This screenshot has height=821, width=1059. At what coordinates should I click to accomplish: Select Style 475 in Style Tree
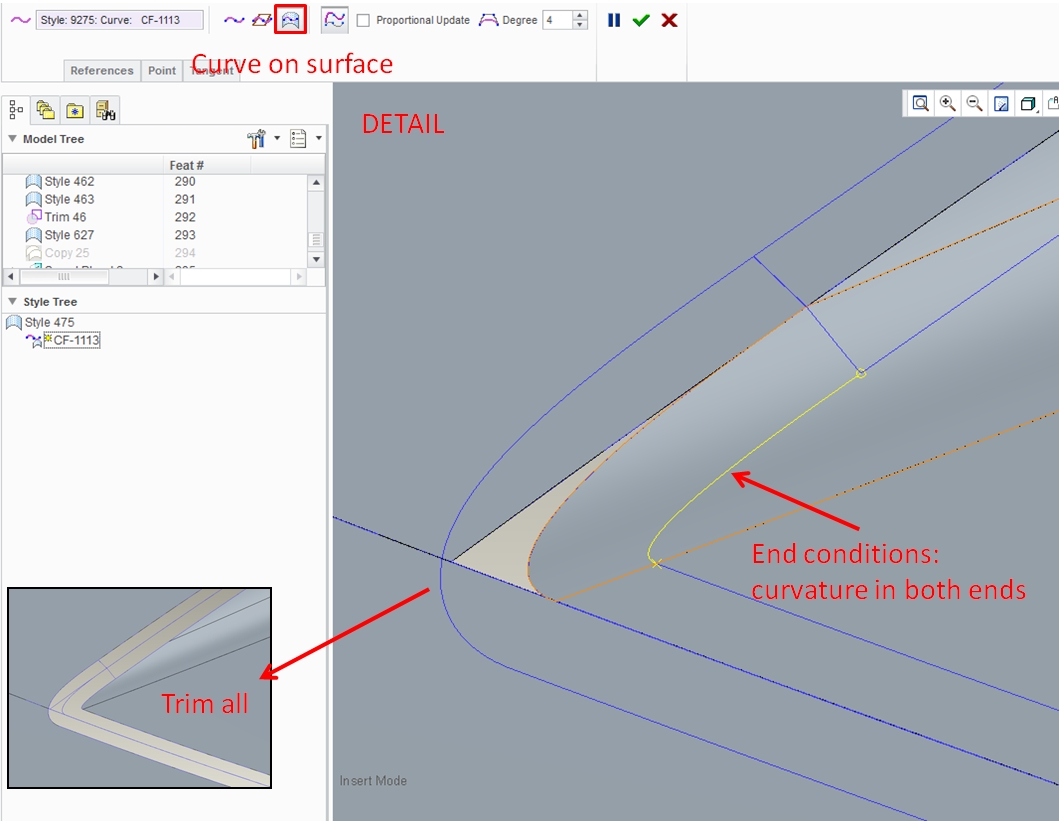(49, 323)
